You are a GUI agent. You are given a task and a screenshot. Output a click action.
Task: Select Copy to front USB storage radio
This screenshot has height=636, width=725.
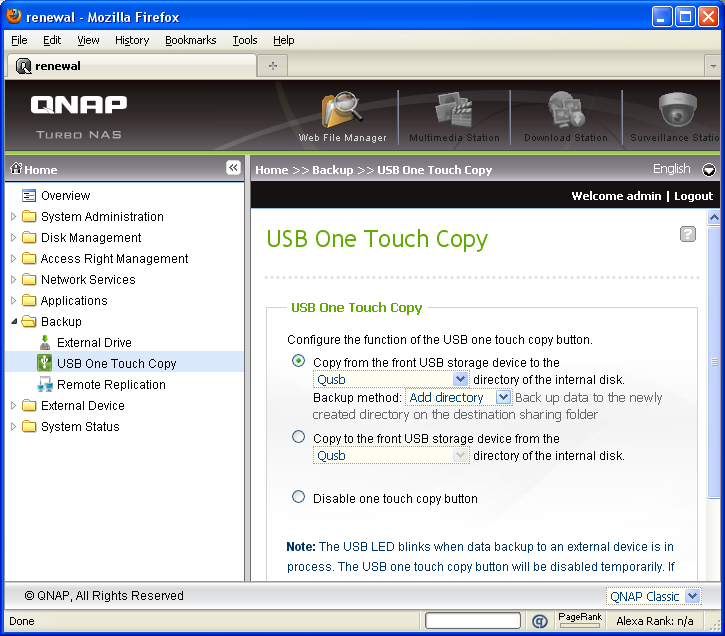298,437
